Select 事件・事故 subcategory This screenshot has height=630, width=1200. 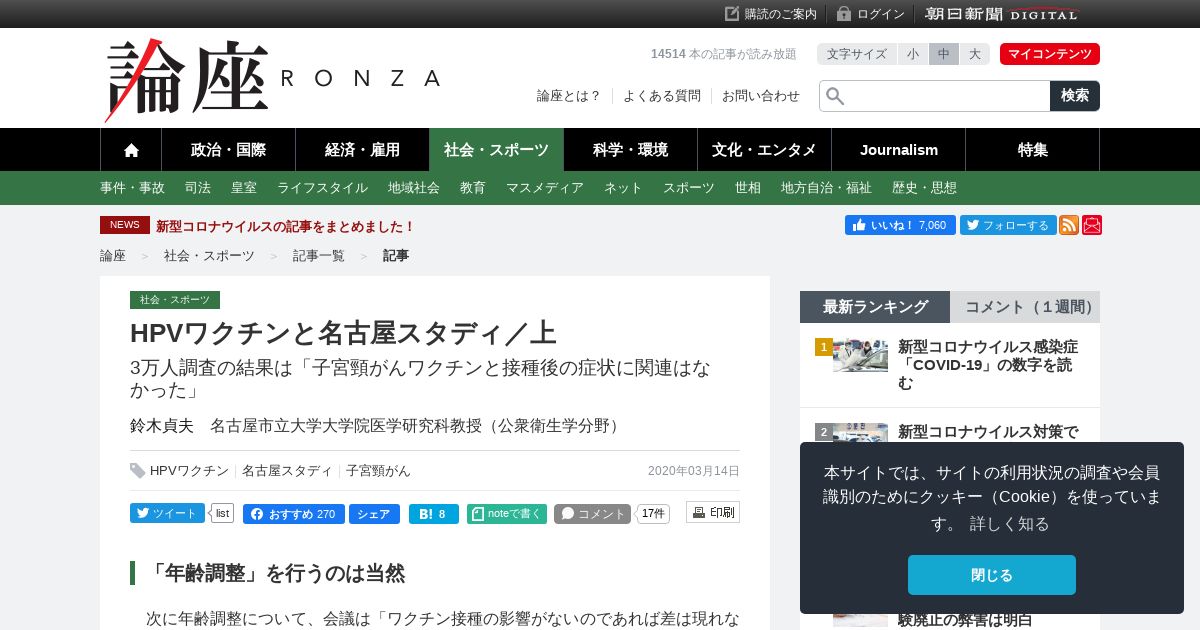click(132, 188)
